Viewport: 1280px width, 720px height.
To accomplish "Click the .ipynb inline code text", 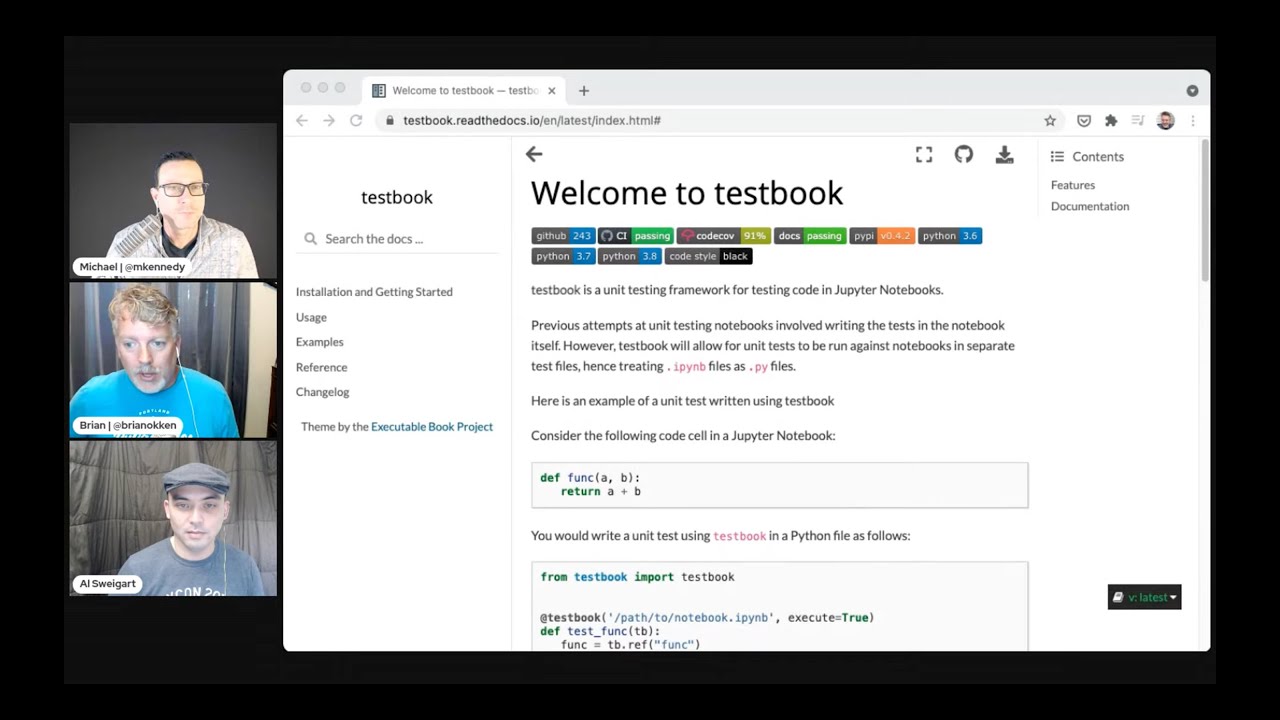I will (687, 367).
